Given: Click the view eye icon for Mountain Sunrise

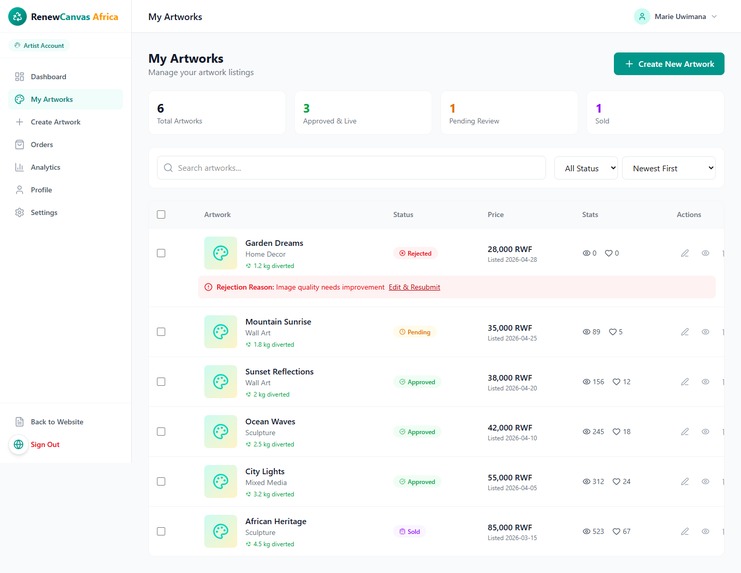Looking at the screenshot, I should pos(705,332).
